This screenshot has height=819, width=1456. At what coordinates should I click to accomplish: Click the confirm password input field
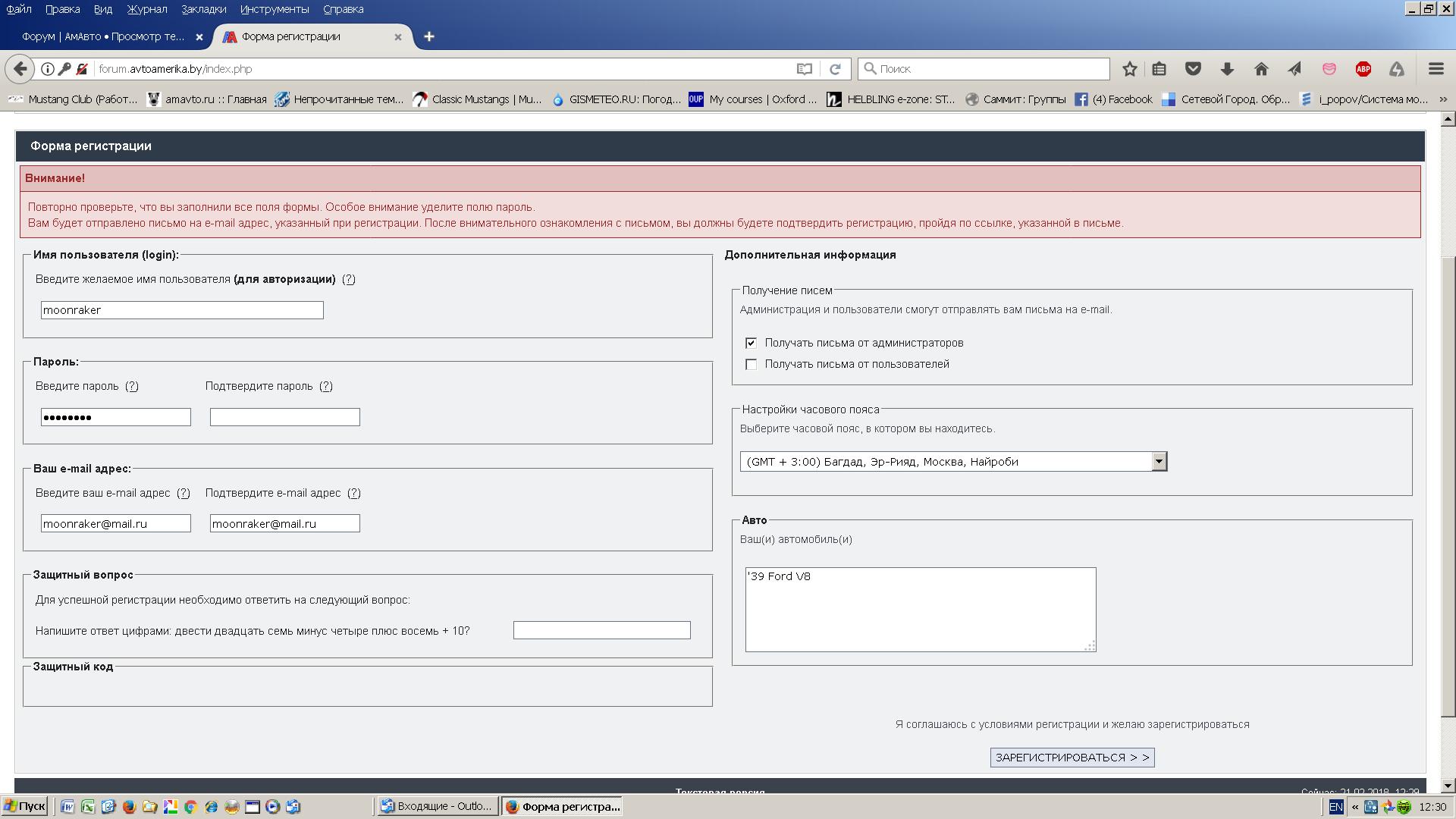[284, 417]
